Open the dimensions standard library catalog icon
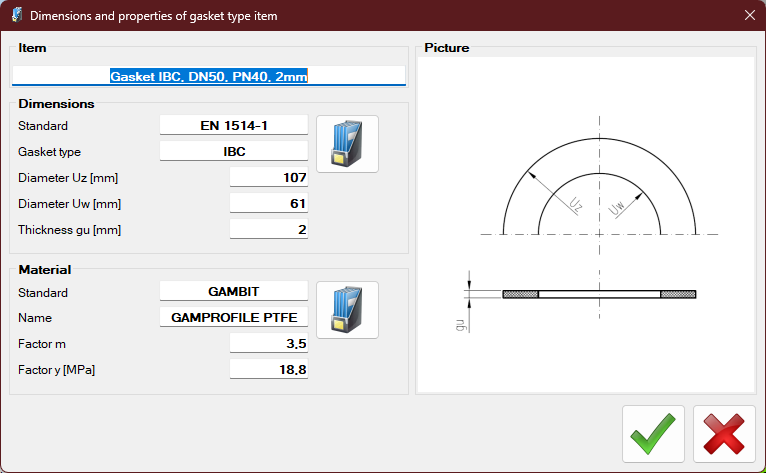The image size is (766, 473). click(x=347, y=144)
